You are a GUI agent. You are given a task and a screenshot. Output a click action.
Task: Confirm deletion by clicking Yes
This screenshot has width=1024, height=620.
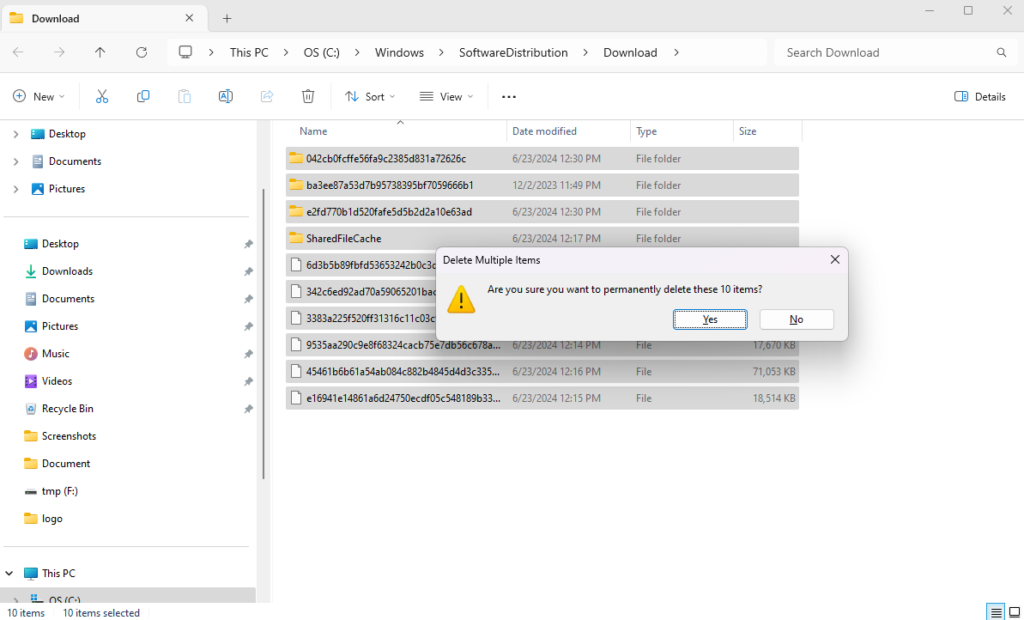710,319
